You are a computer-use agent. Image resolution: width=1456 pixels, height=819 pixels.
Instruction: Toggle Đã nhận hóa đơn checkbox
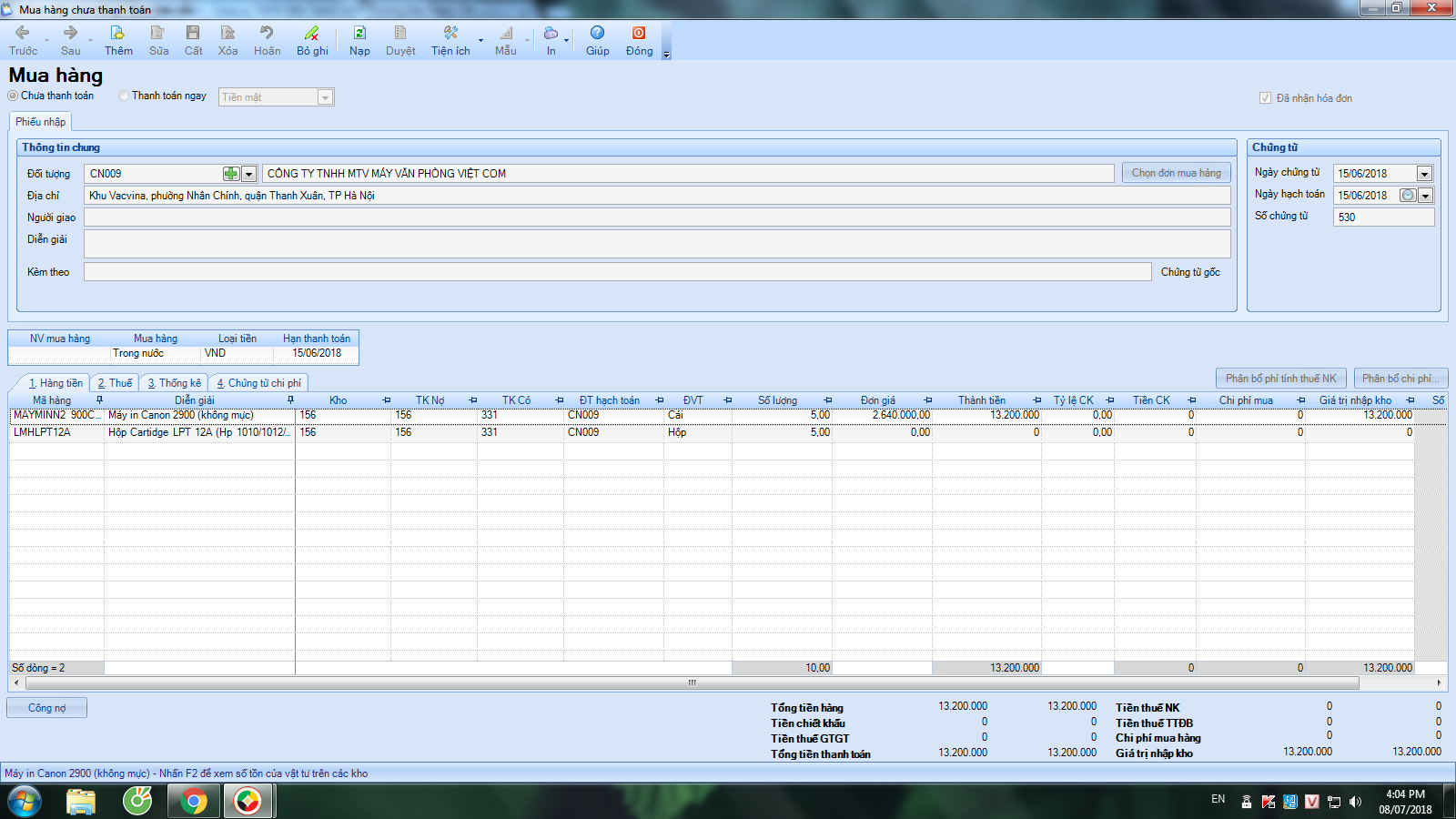pos(1265,98)
